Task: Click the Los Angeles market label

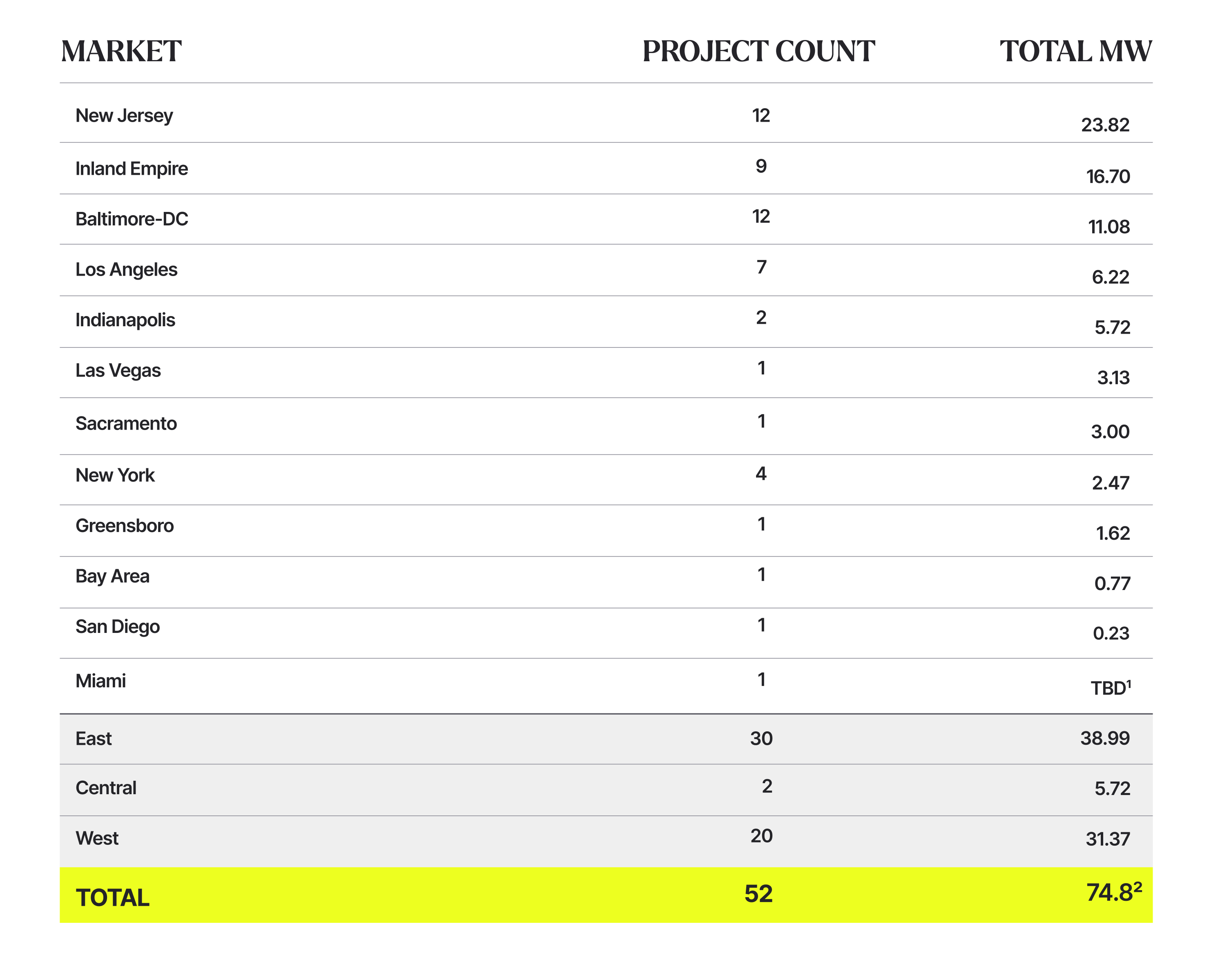Action: point(127,270)
